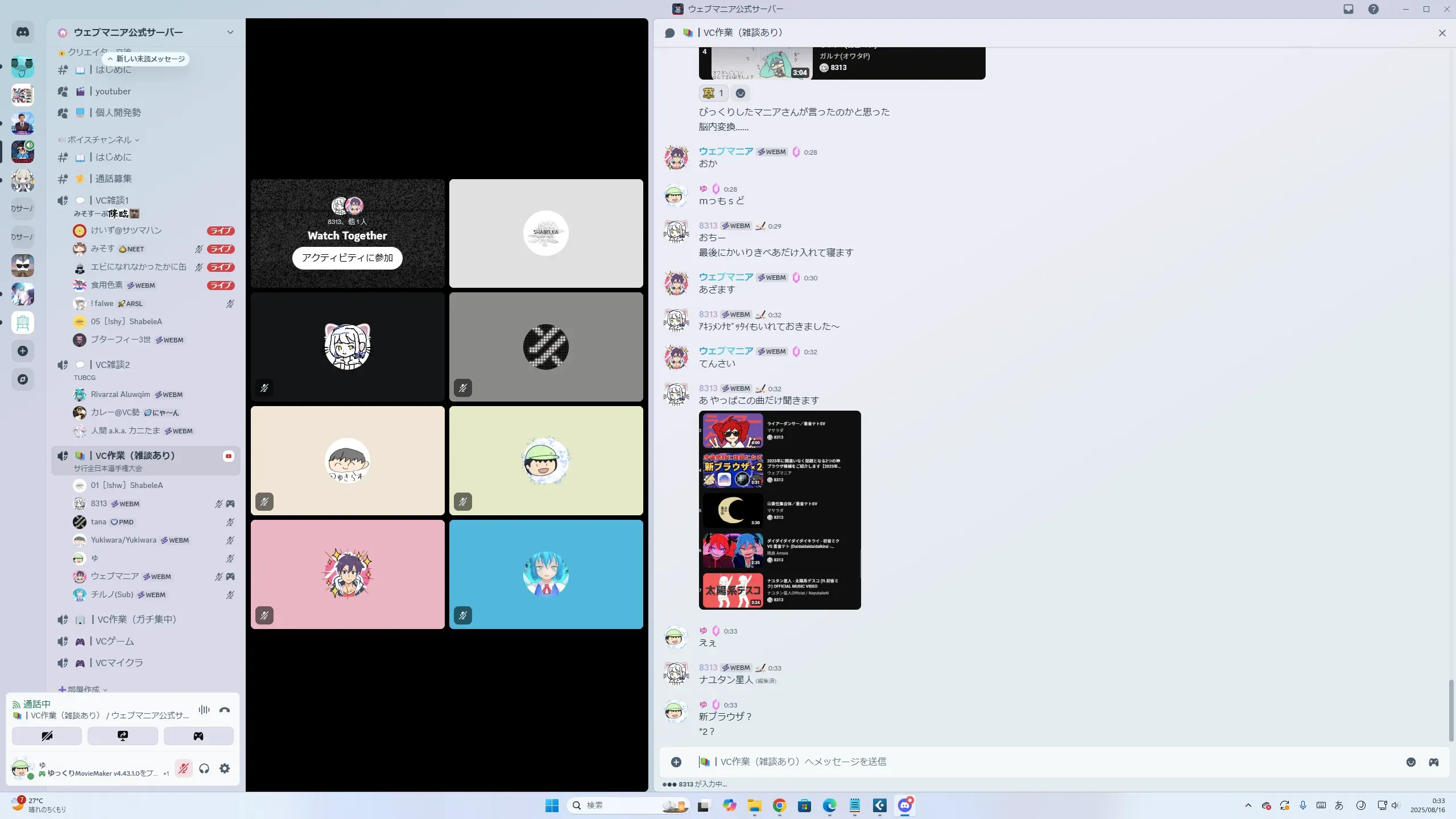Screen dimensions: 1456x819
Task: Collapse the 部屋作成 category
Action: pyautogui.click(x=84, y=689)
